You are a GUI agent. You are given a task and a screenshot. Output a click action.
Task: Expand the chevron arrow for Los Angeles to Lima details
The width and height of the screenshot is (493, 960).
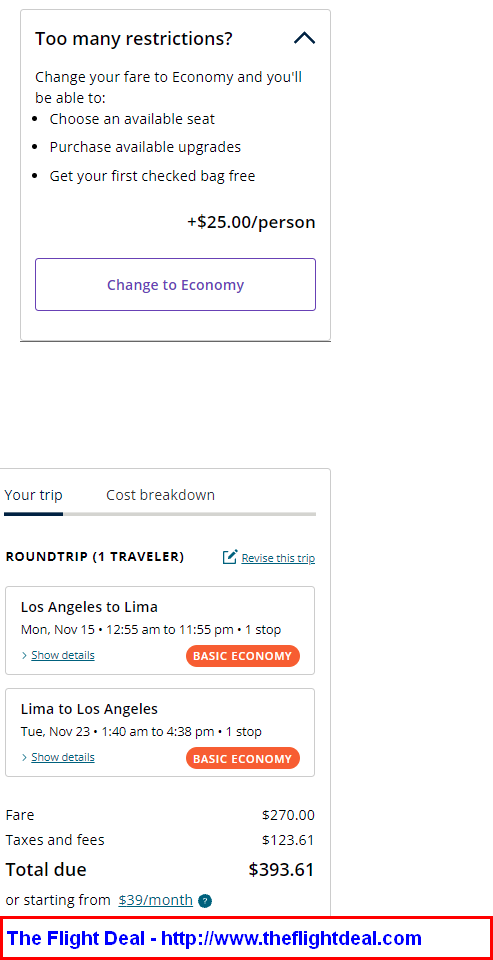[x=24, y=656]
